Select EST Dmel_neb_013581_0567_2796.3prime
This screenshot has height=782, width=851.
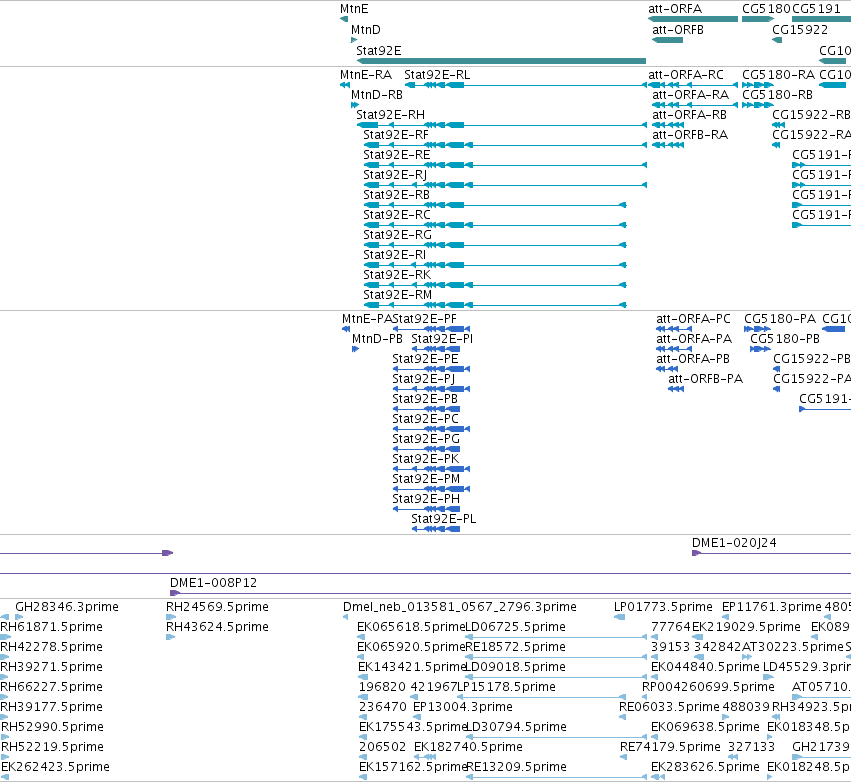(x=460, y=607)
